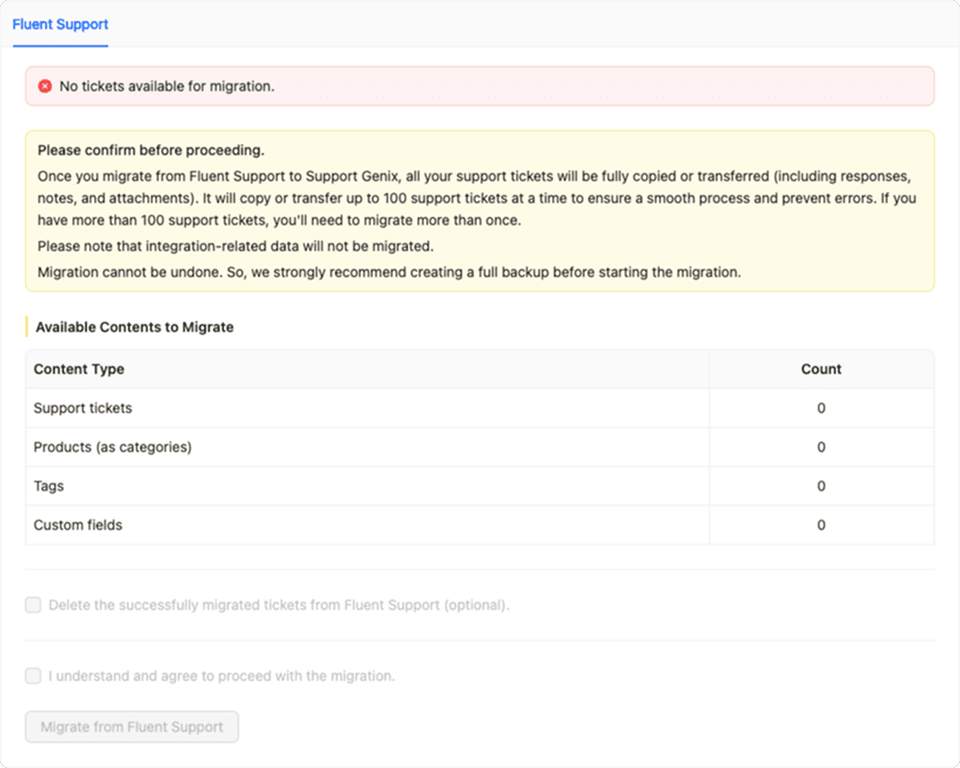Click the 'I understand and agree' label text
The image size is (960, 768).
pyautogui.click(x=222, y=676)
